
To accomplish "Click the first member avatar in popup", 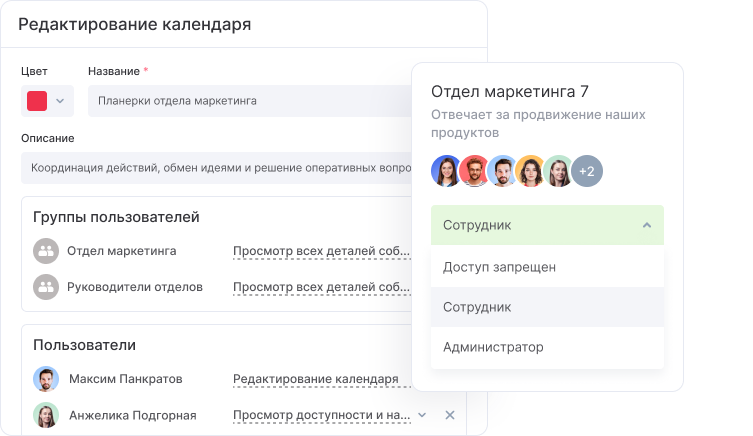I will tap(446, 171).
